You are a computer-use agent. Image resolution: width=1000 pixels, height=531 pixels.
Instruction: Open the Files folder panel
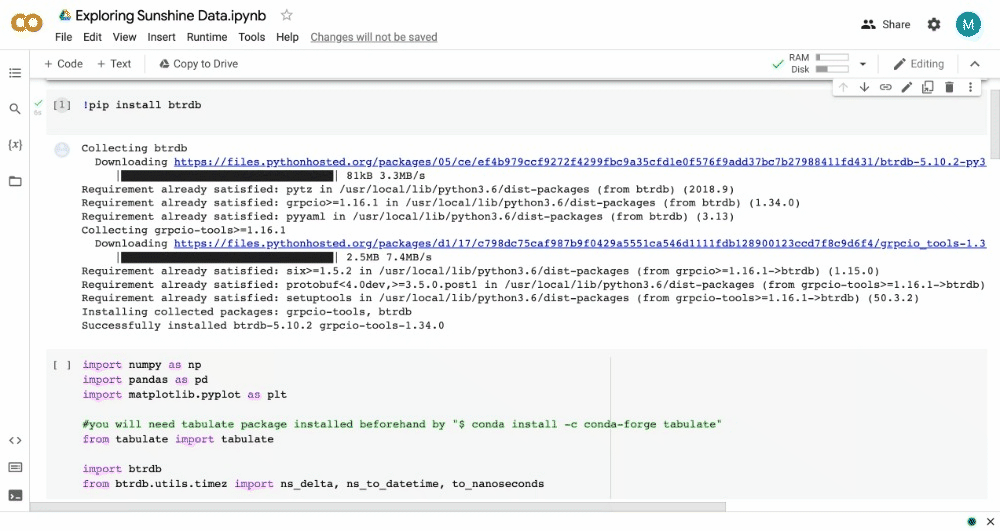pos(15,182)
